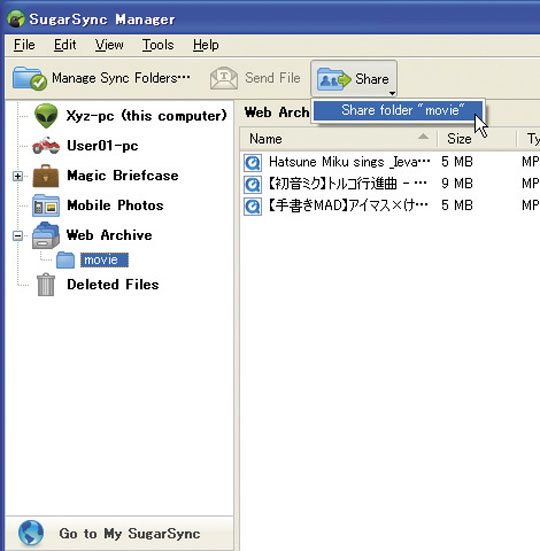The width and height of the screenshot is (540, 551).
Task: Click the Send File envelope icon
Action: (x=224, y=78)
